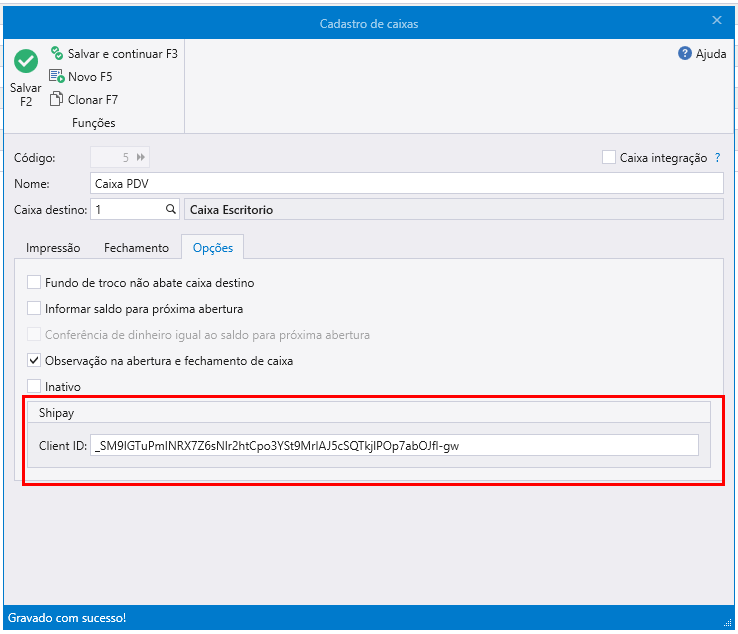Uncheck Observação na abertura e fechamento de caixa
This screenshot has width=738, height=634.
pos(35,360)
